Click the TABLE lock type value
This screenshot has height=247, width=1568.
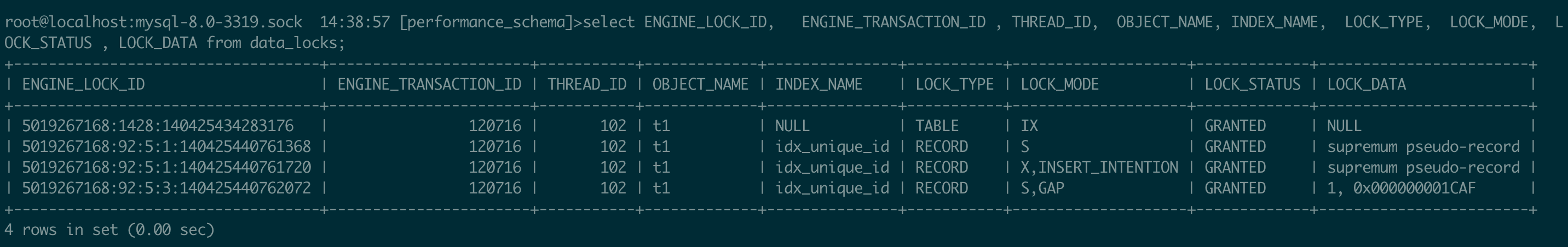coord(937,126)
